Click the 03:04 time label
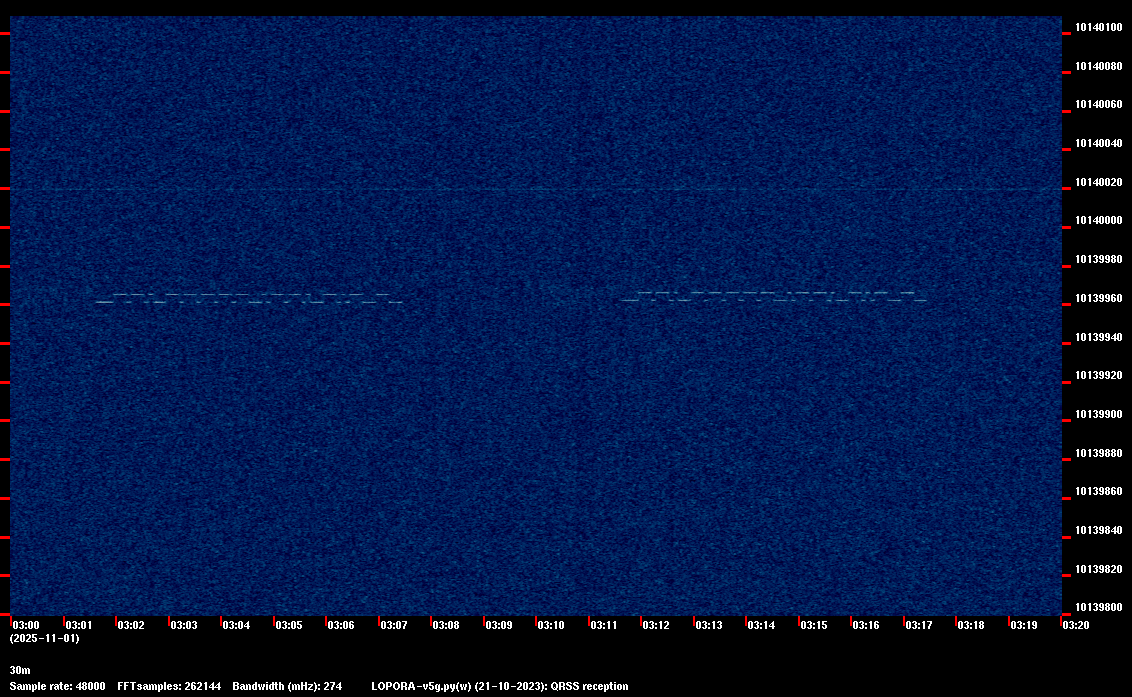 [x=236, y=625]
